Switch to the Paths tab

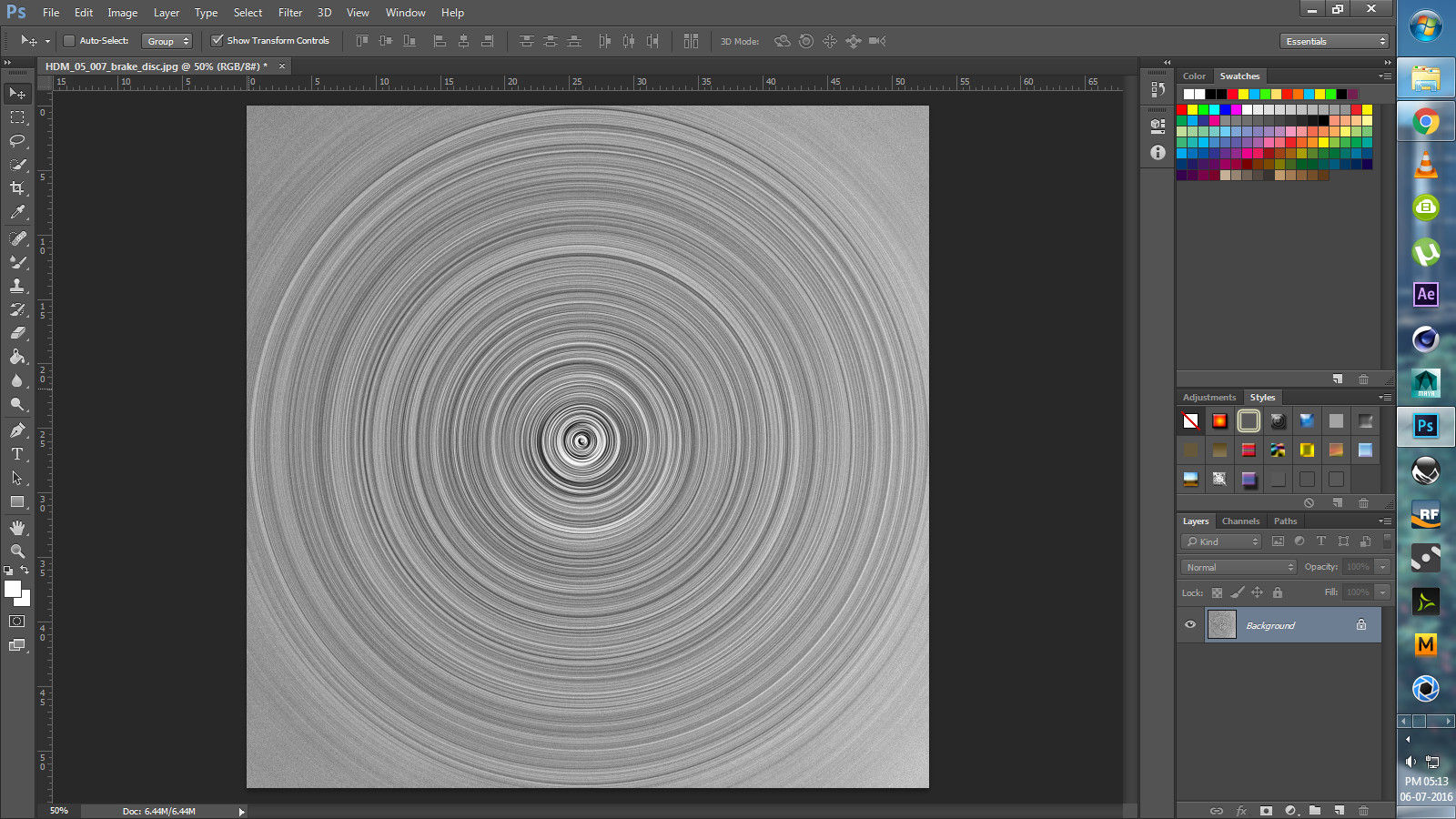[x=1285, y=521]
